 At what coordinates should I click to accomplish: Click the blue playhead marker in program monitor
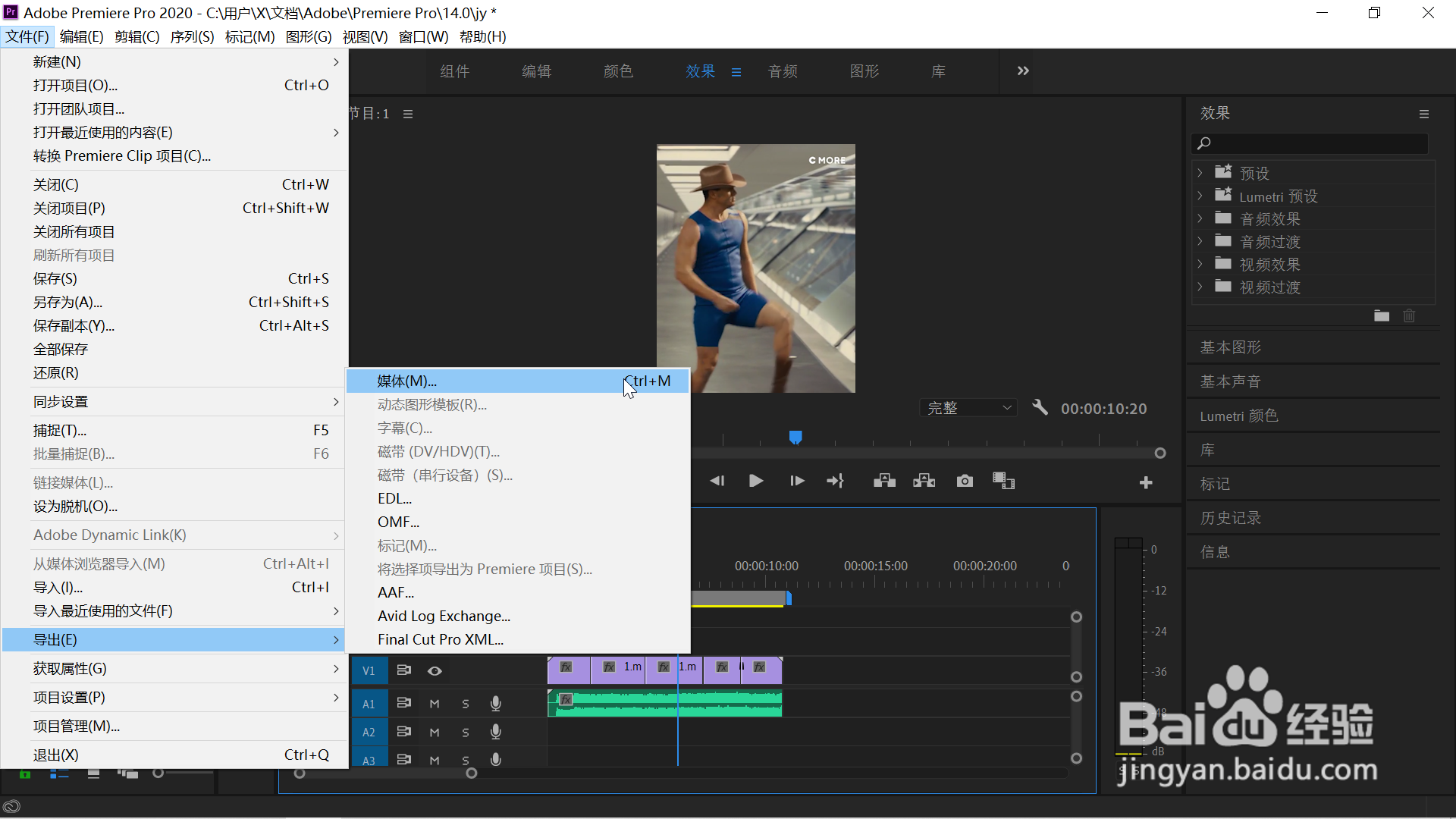[x=795, y=437]
